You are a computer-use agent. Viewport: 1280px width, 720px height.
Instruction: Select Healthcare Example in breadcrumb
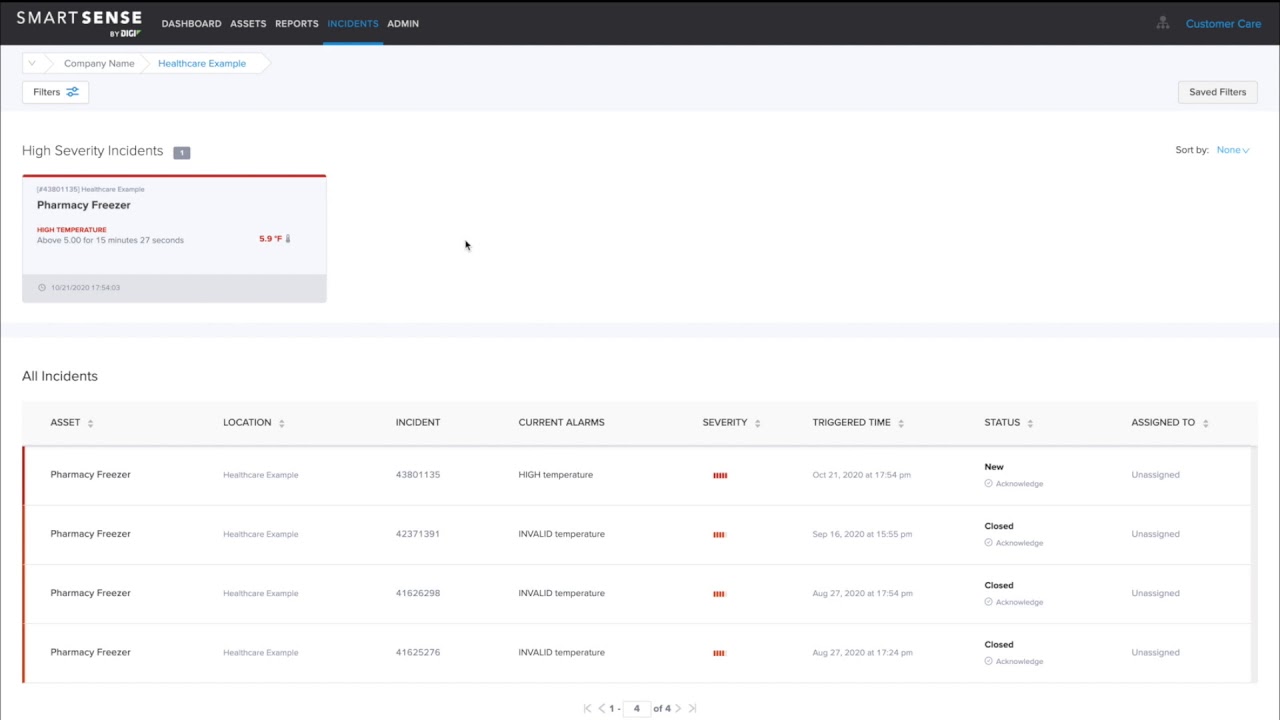tap(202, 63)
